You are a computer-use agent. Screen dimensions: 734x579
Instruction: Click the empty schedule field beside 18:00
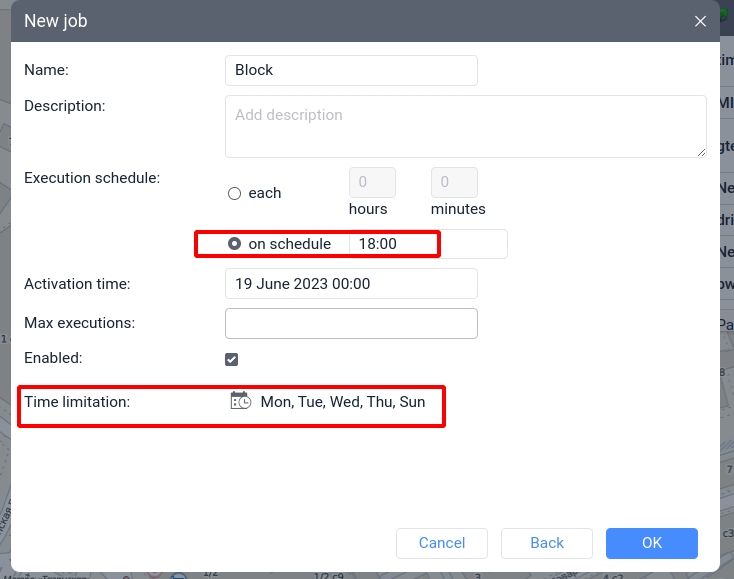472,244
